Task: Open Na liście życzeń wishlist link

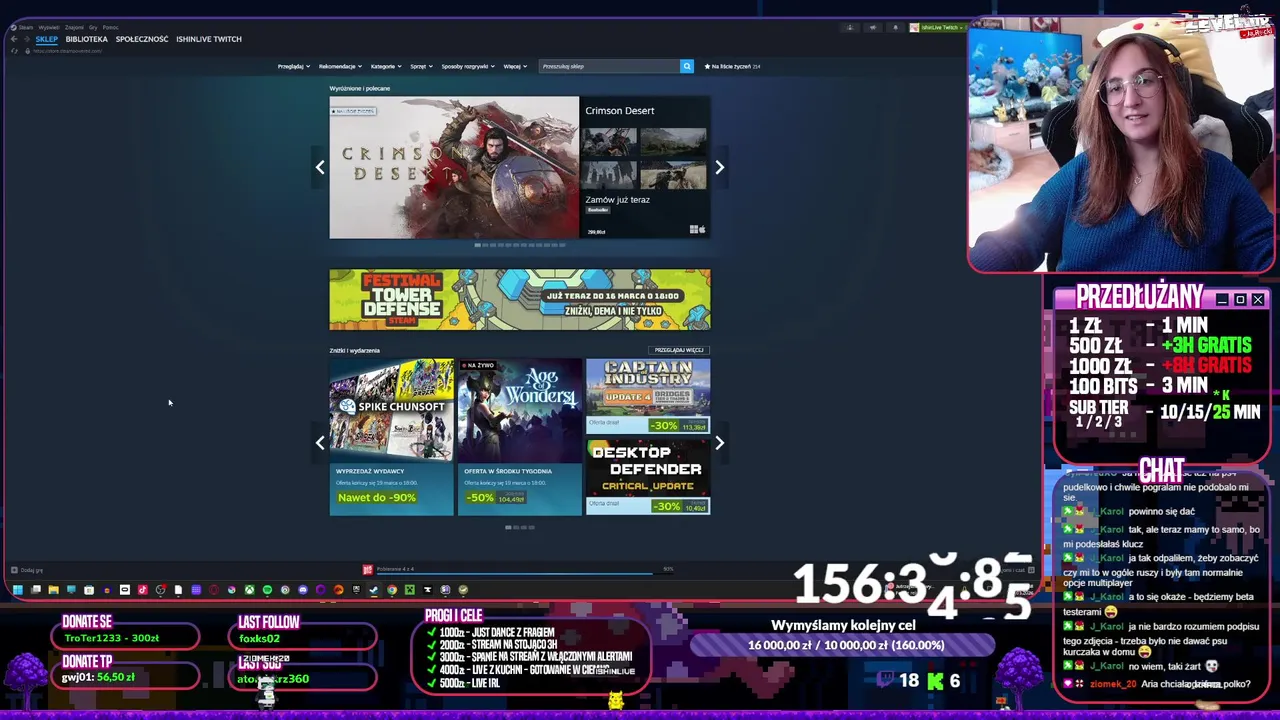Action: click(x=733, y=66)
